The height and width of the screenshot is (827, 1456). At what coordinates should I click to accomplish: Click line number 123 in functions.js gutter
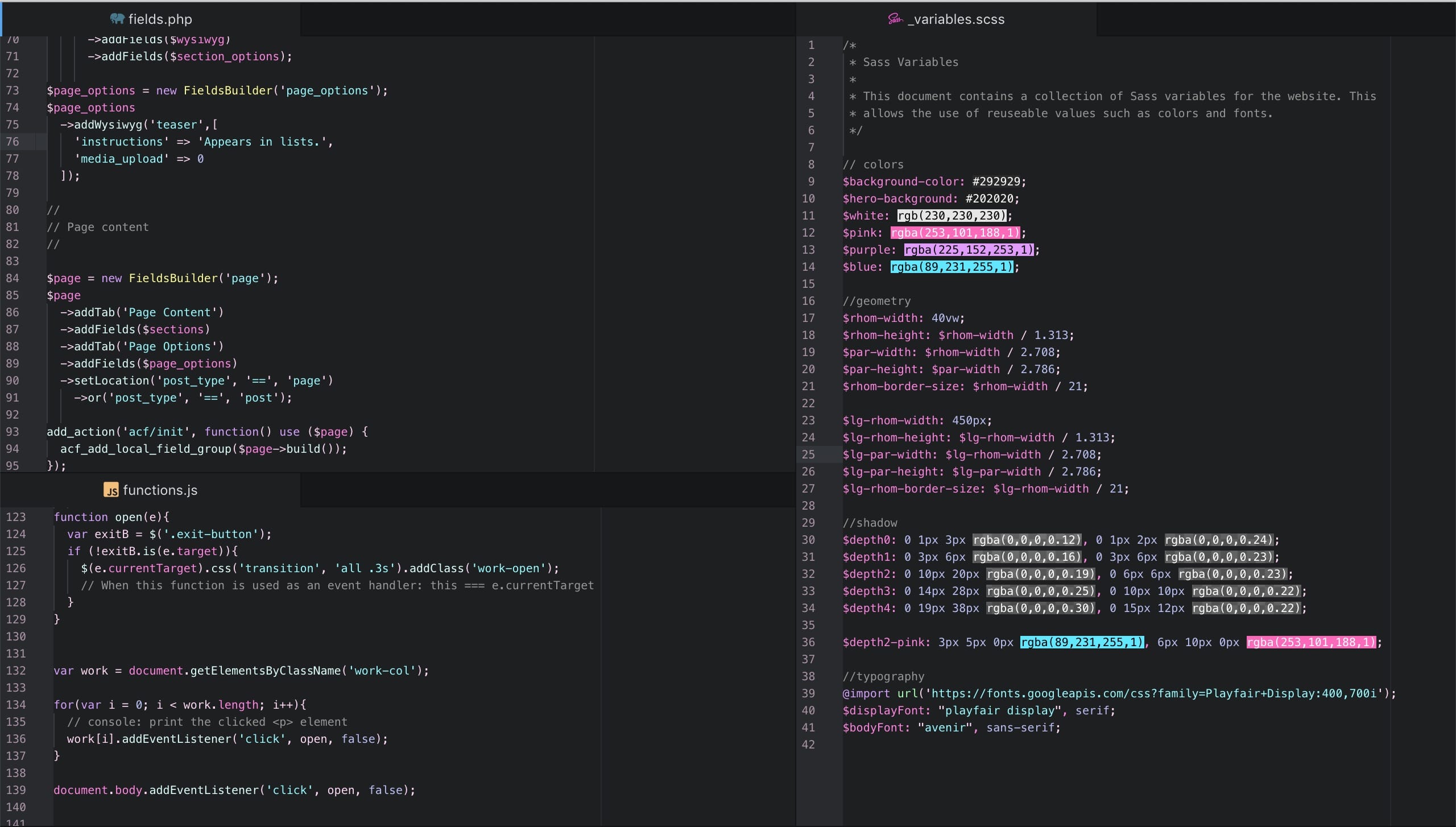(16, 517)
